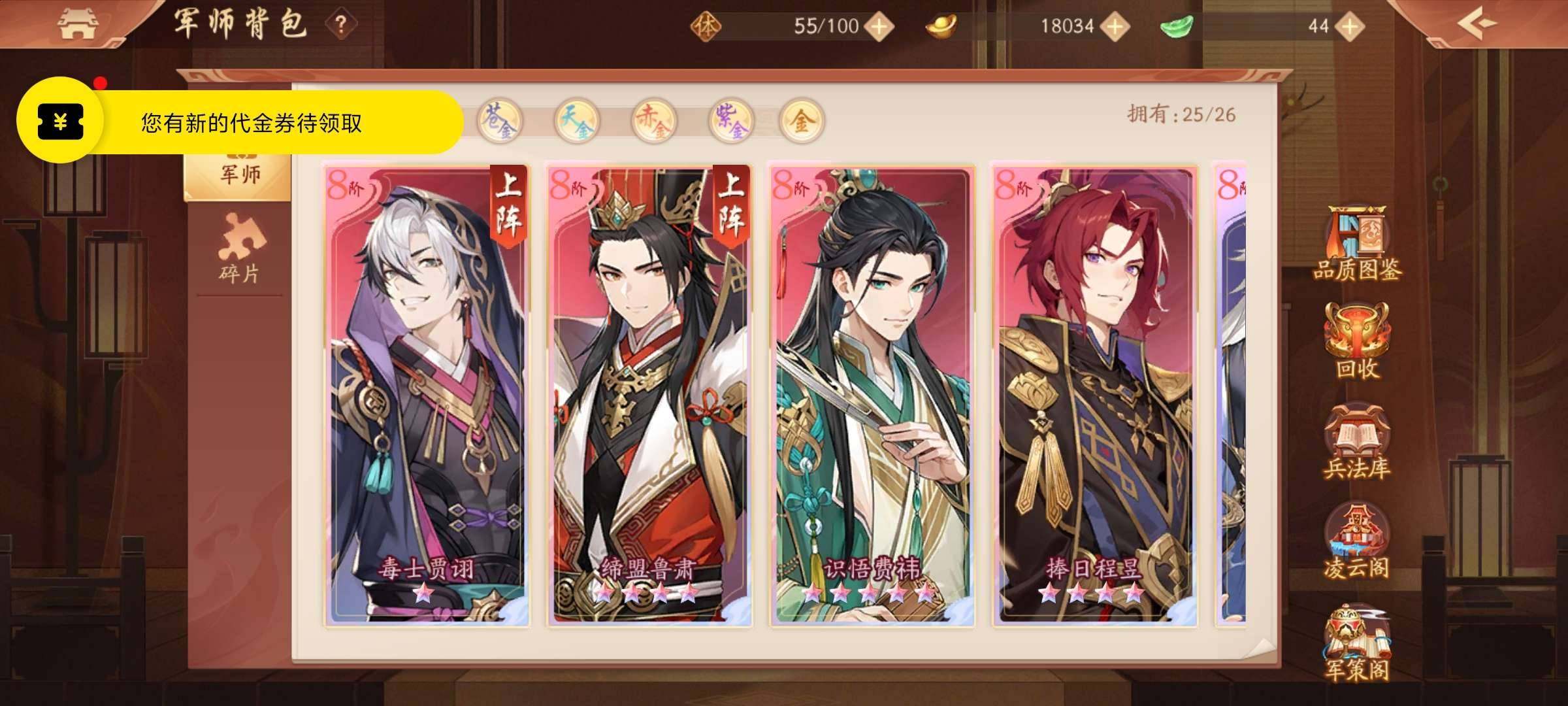Open the 品质图鉴 quality catalog icon
Screen dimensions: 1568x706
(x=1358, y=243)
